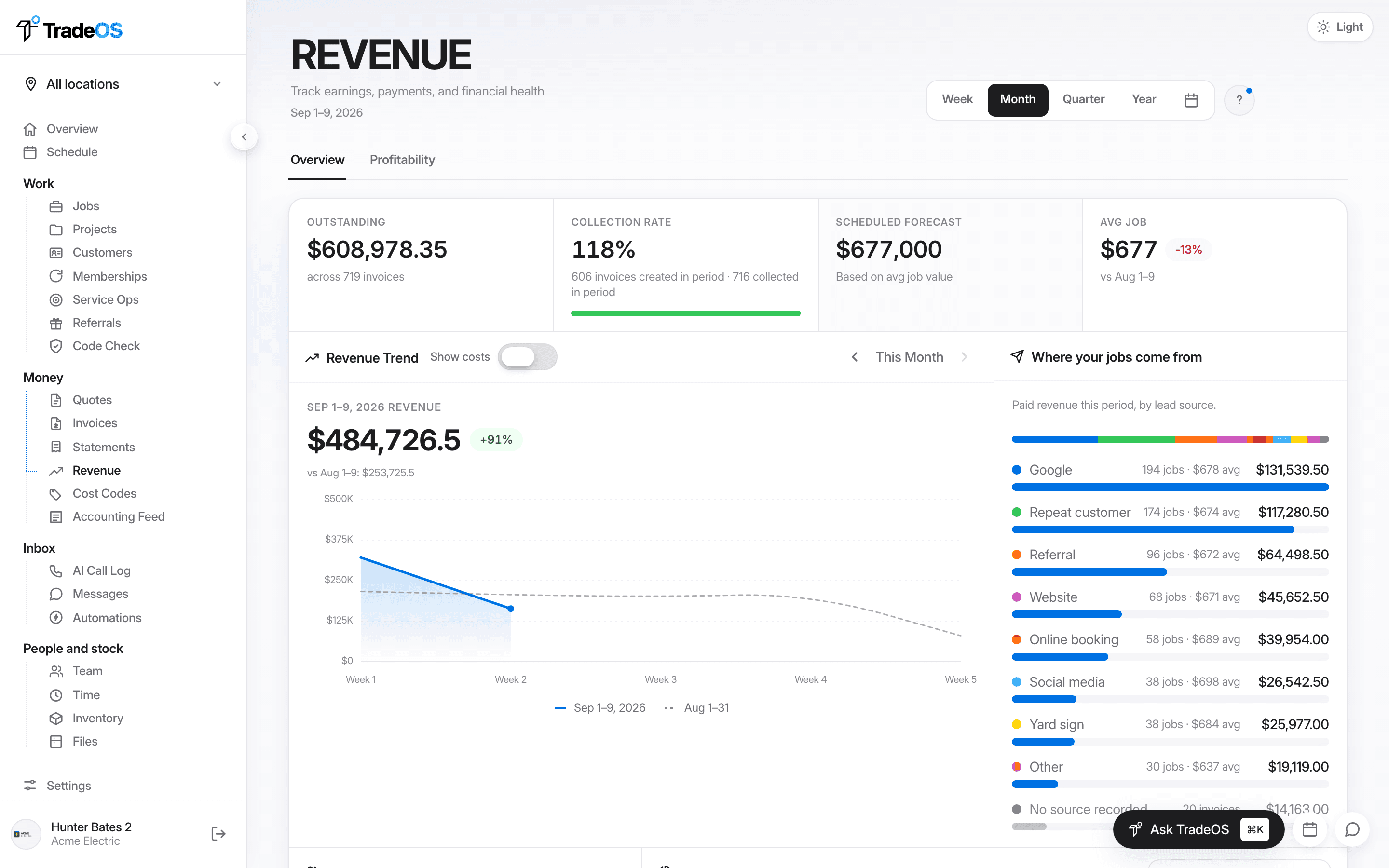Open Automations in the sidebar
This screenshot has height=868, width=1389.
coord(107,618)
